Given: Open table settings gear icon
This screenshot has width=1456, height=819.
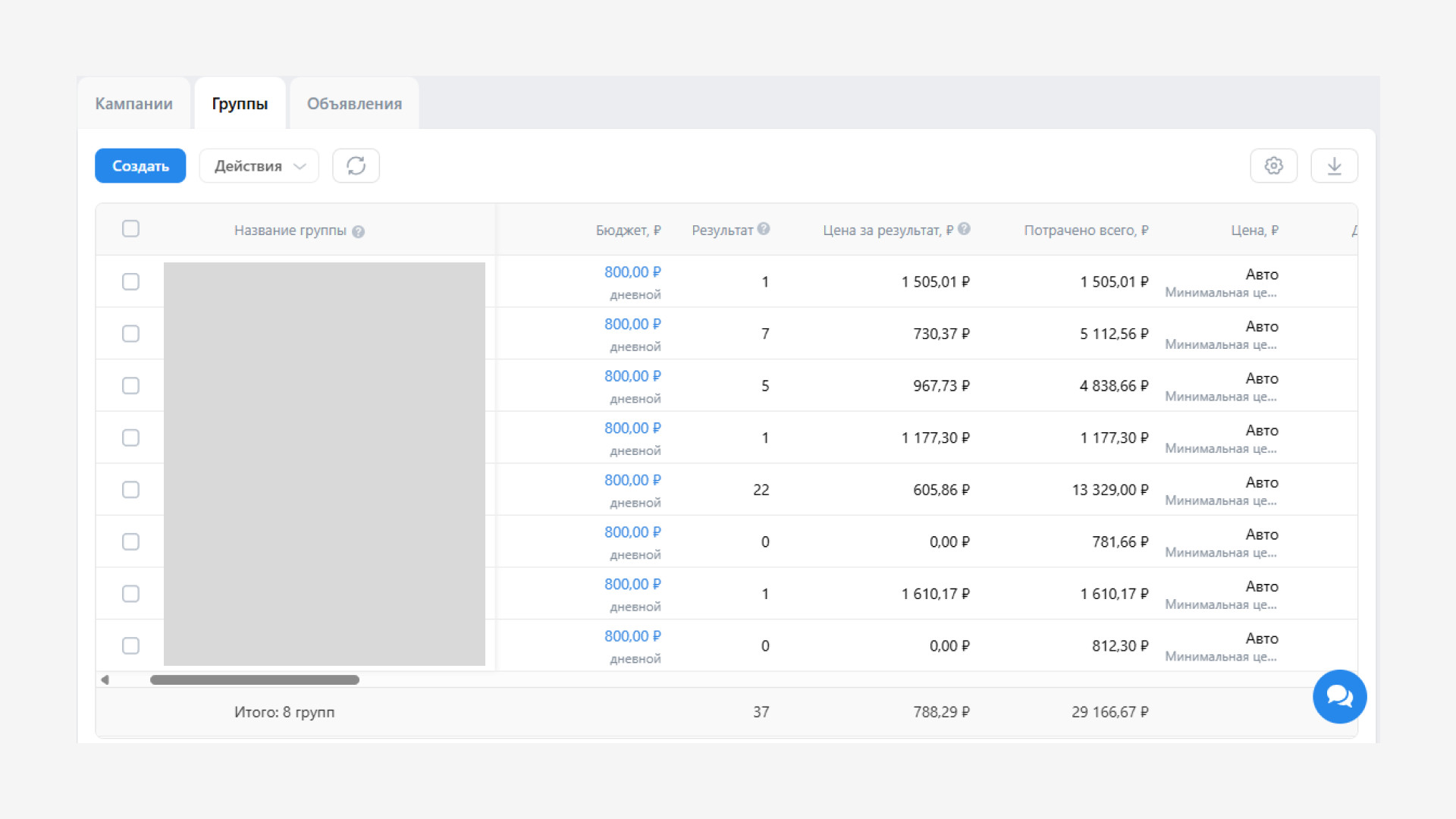Looking at the screenshot, I should click(x=1273, y=165).
